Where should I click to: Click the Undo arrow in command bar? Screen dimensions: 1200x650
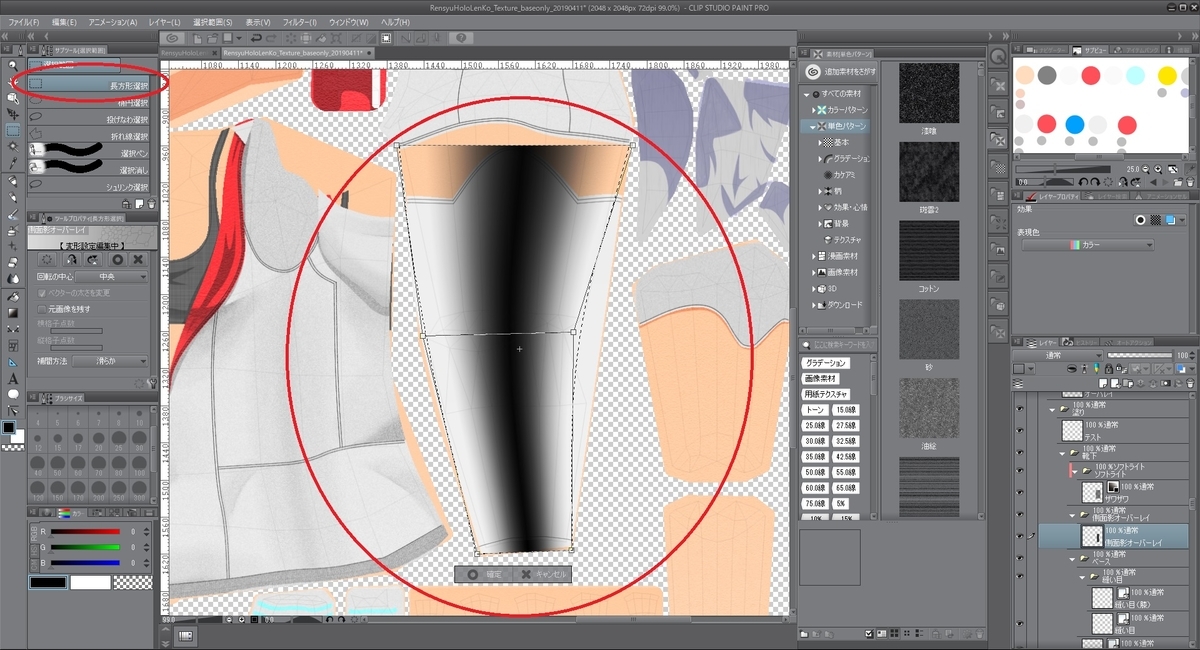(x=256, y=38)
